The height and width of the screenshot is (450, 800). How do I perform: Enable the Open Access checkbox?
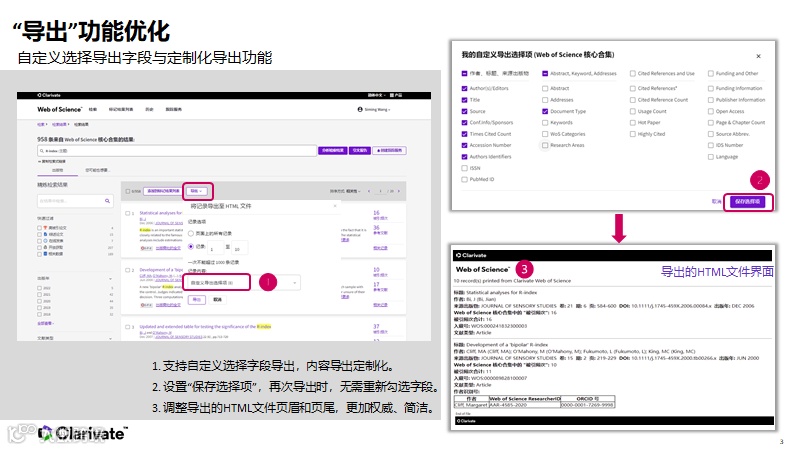click(711, 111)
